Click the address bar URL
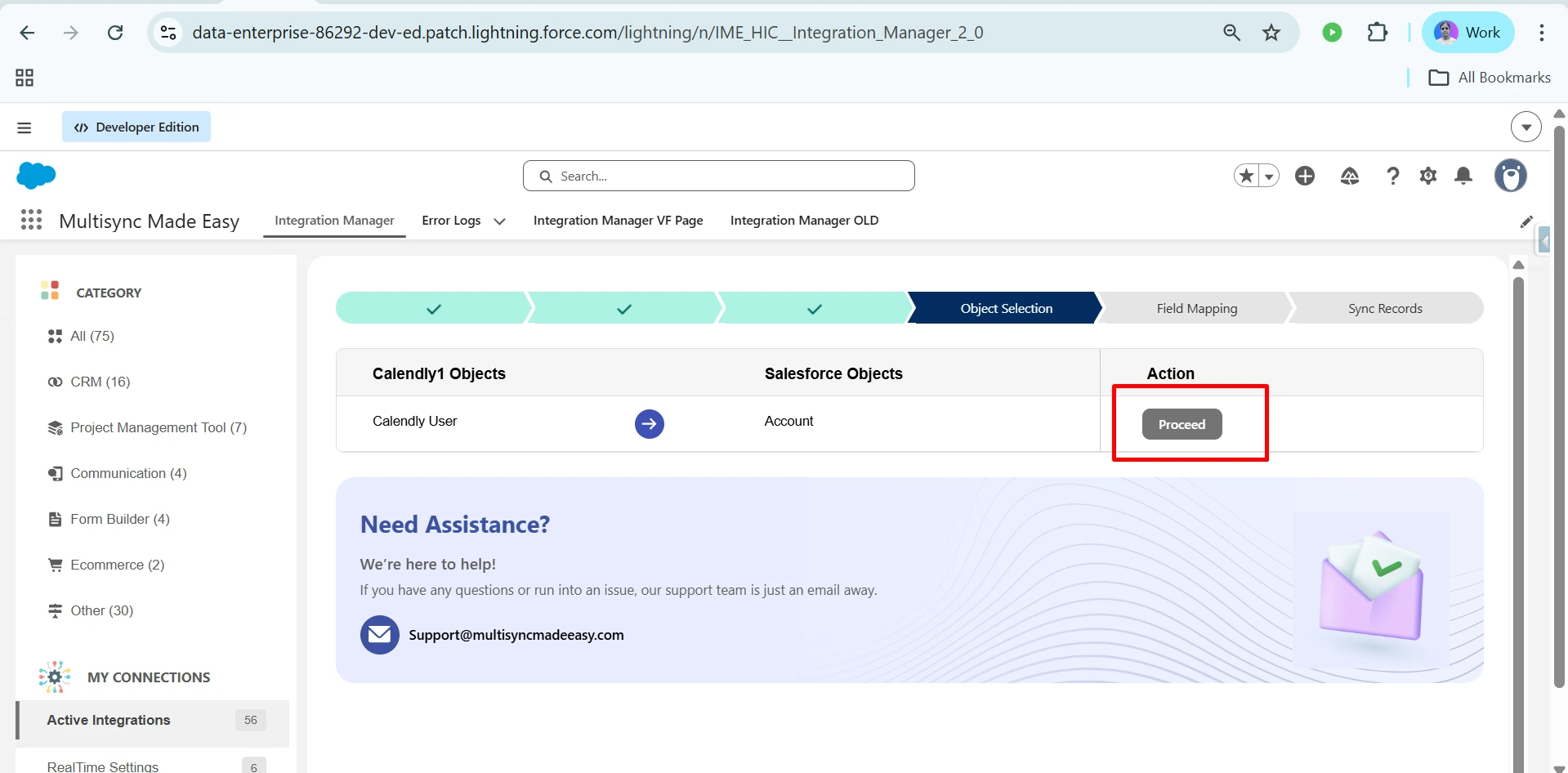 click(588, 33)
